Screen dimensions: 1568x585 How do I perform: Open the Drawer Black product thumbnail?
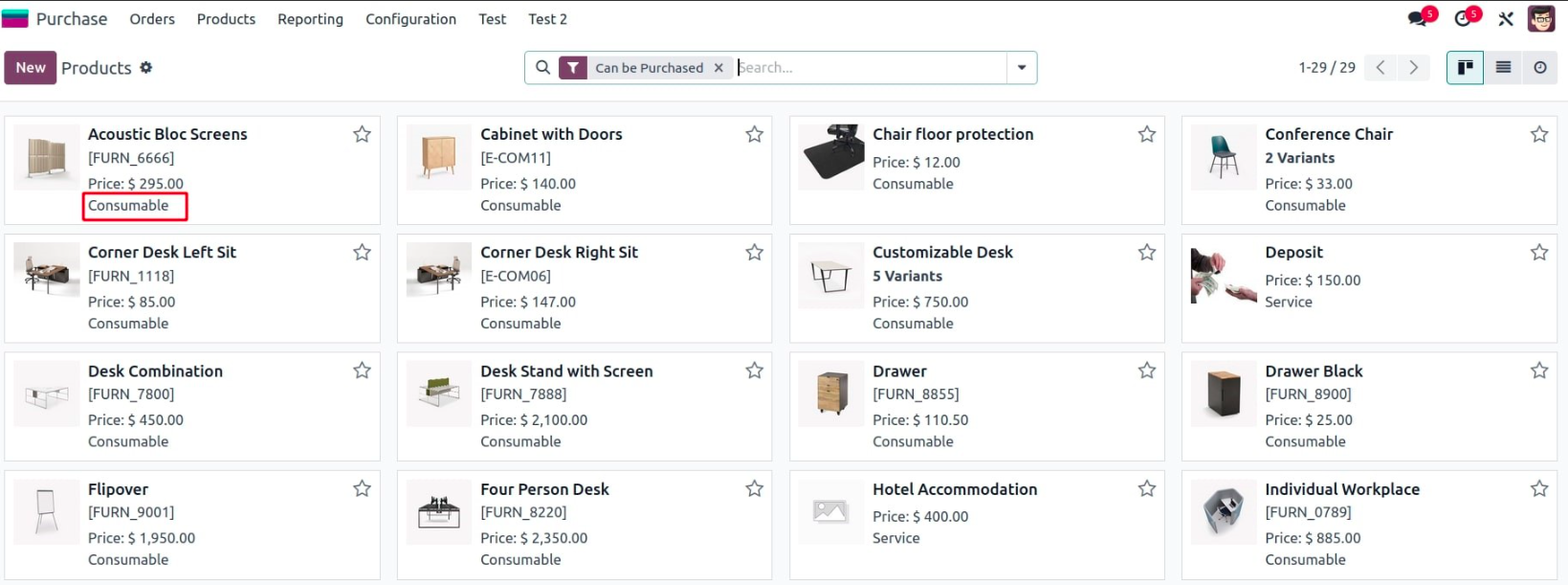point(1224,394)
